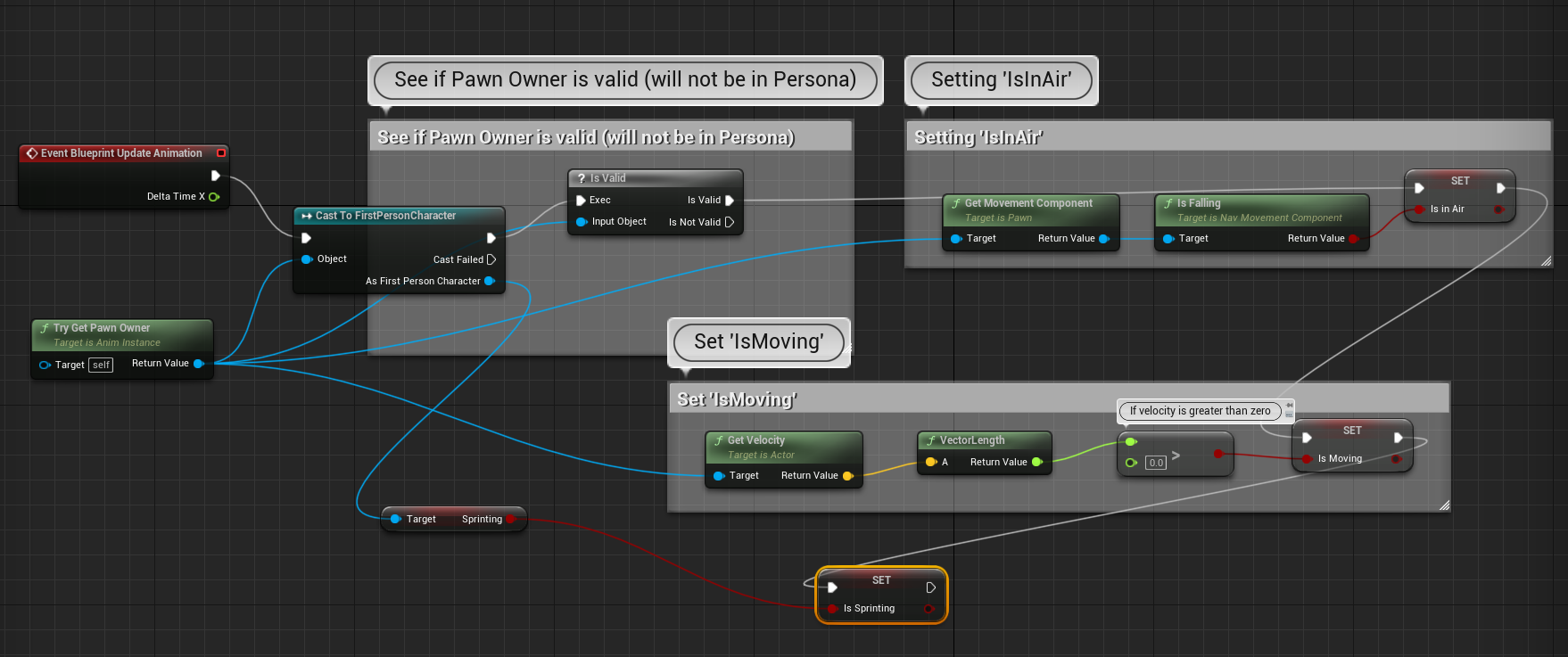Select the Return Value pin of Try Get Pawn Owner
This screenshot has height=657, width=1568.
point(199,364)
